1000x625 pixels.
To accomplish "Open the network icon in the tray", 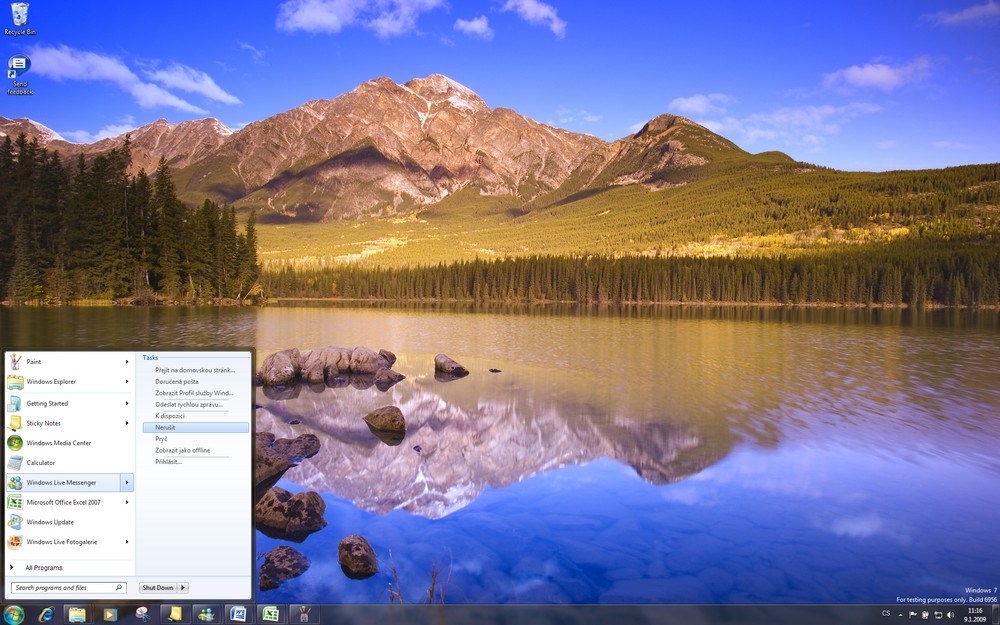I will click(938, 615).
